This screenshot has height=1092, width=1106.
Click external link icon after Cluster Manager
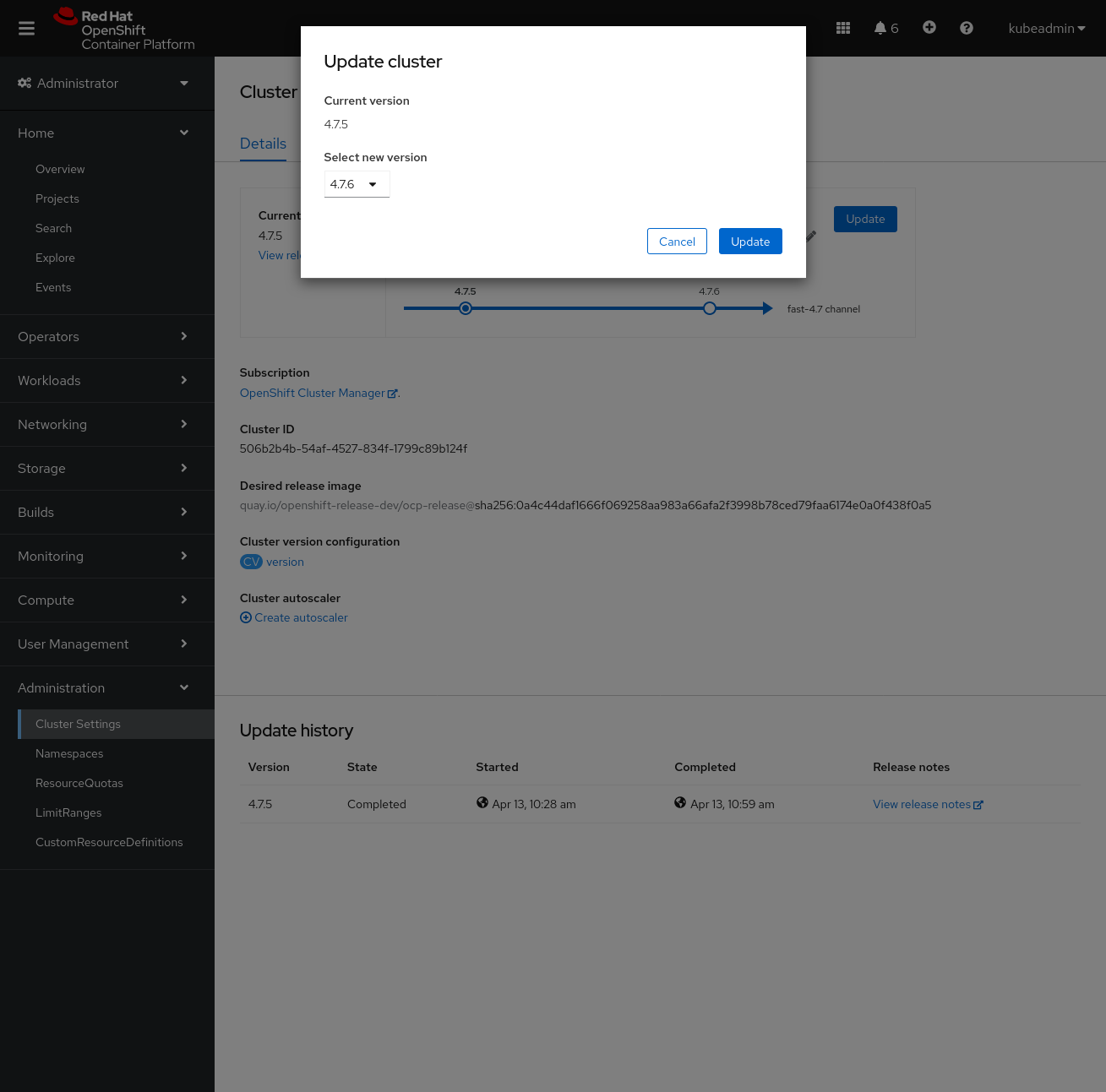click(392, 394)
